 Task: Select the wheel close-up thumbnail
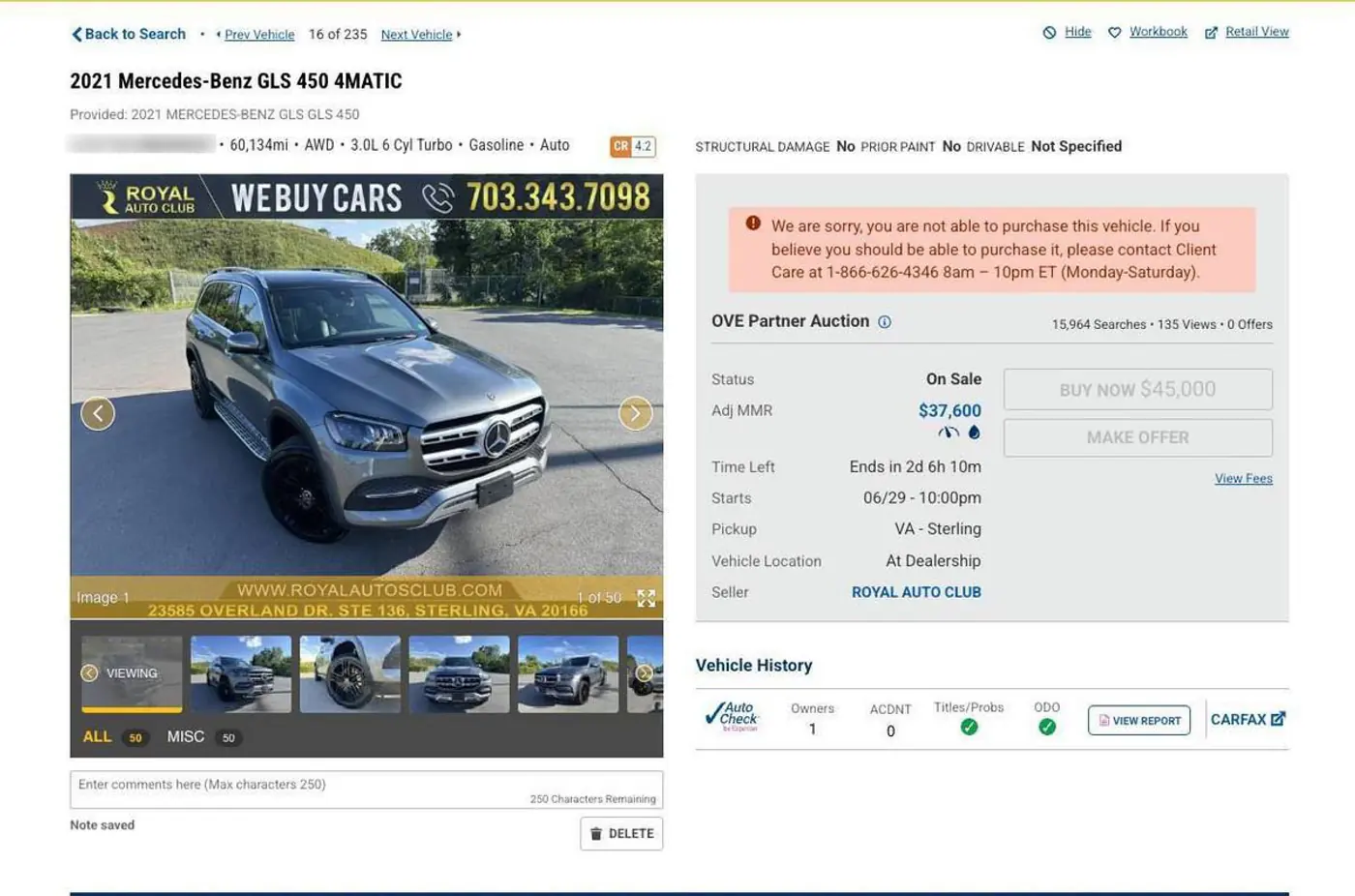pos(350,673)
